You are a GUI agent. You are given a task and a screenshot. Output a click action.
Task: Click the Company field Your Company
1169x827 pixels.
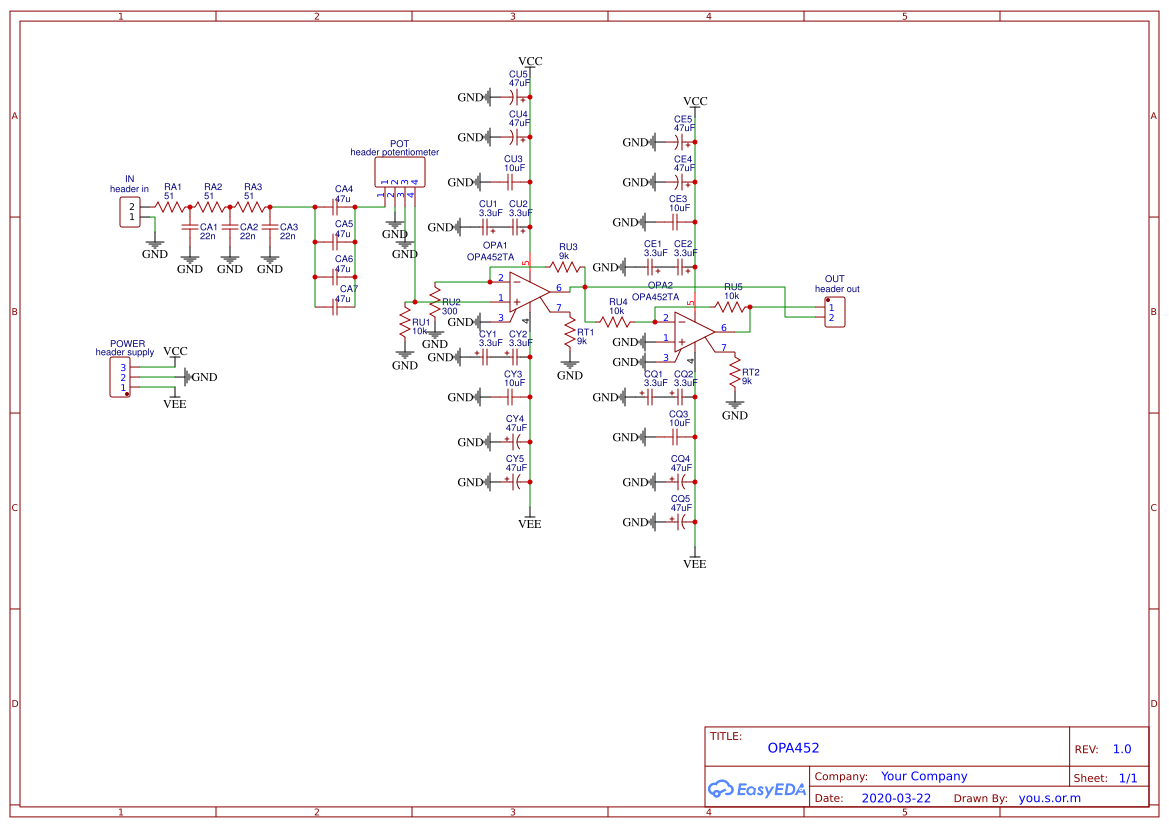coord(923,775)
